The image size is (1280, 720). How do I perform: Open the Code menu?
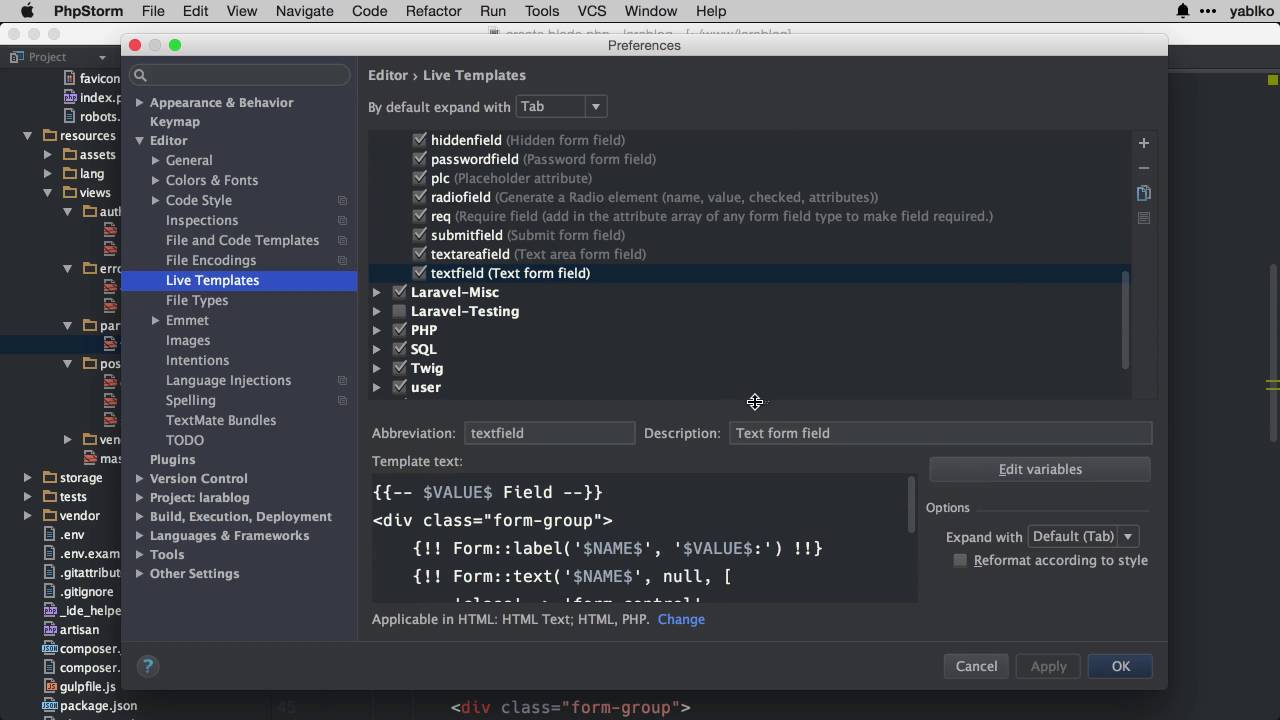tap(369, 11)
